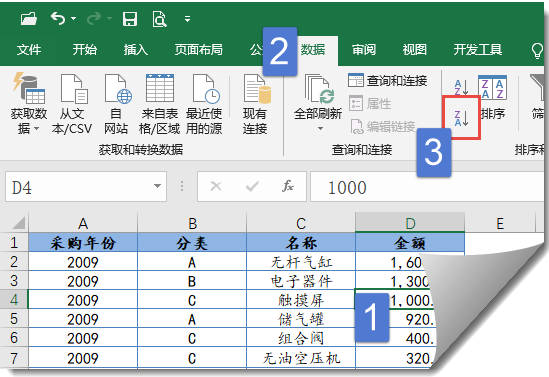The width and height of the screenshot is (549, 377).
Task: Import data with 从文本/CSV
Action: (72, 104)
